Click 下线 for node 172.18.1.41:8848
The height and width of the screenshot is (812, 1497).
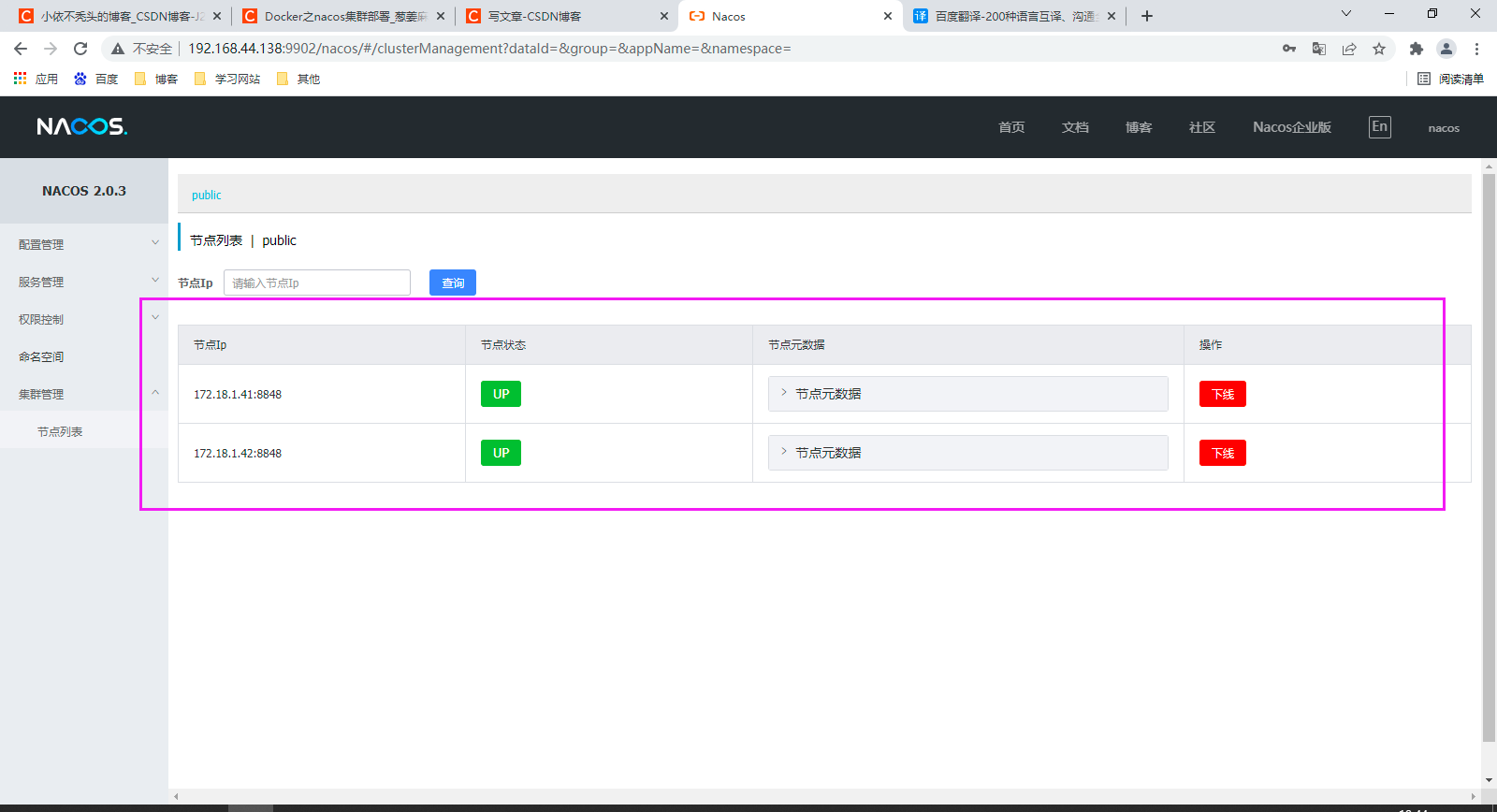pyautogui.click(x=1223, y=394)
